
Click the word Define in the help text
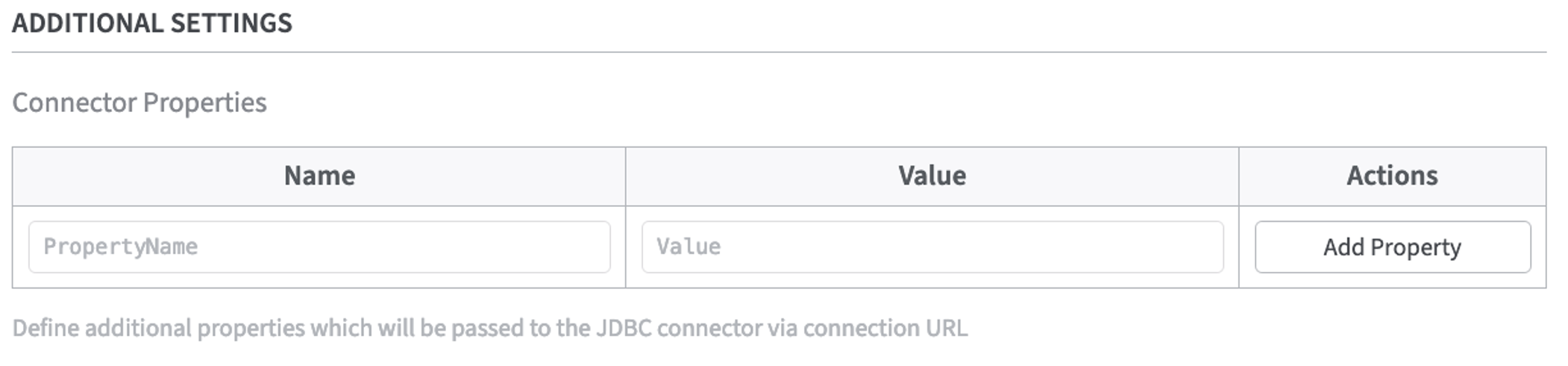[x=46, y=329]
